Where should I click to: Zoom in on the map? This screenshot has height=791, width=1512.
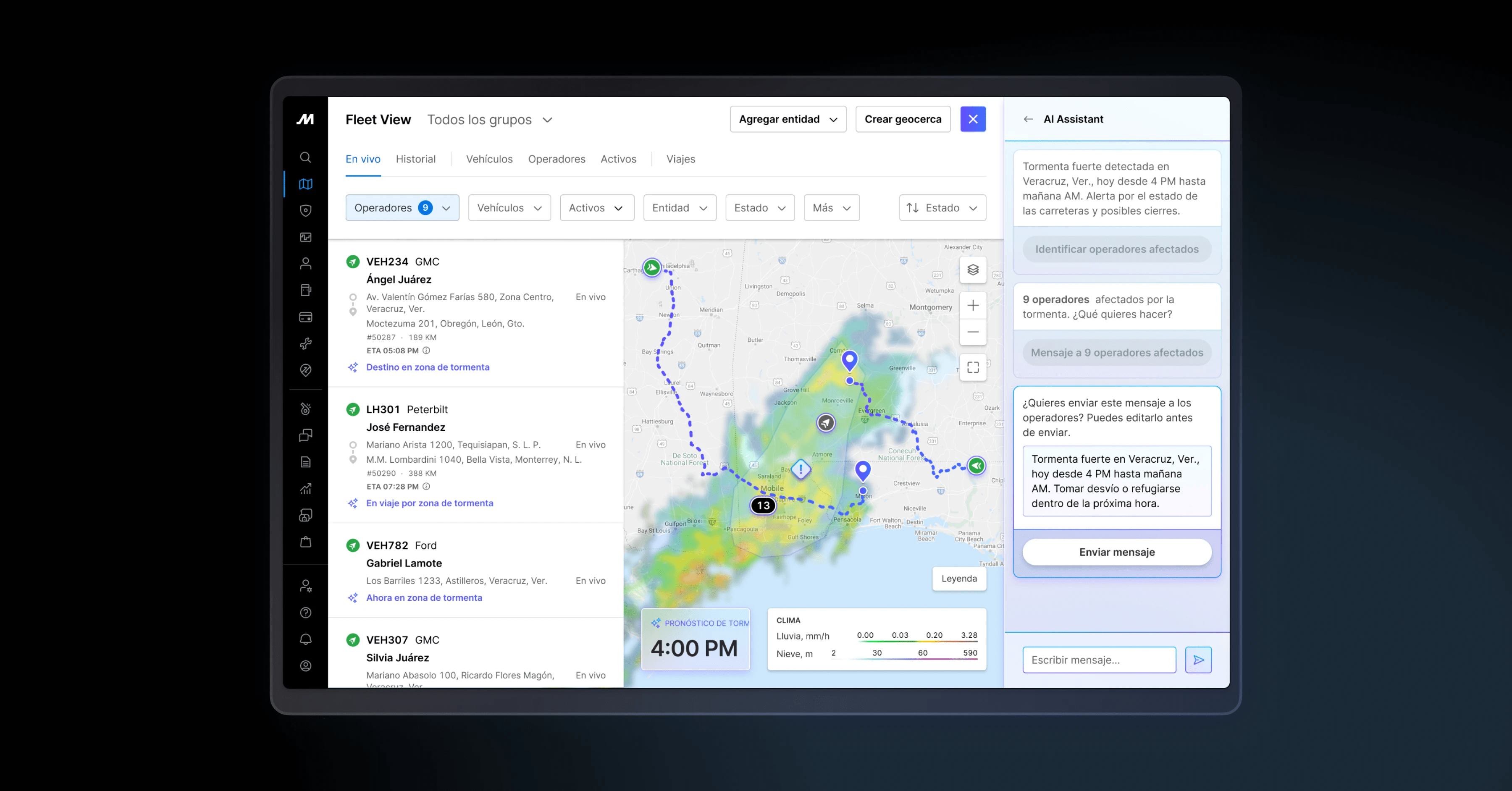point(973,306)
